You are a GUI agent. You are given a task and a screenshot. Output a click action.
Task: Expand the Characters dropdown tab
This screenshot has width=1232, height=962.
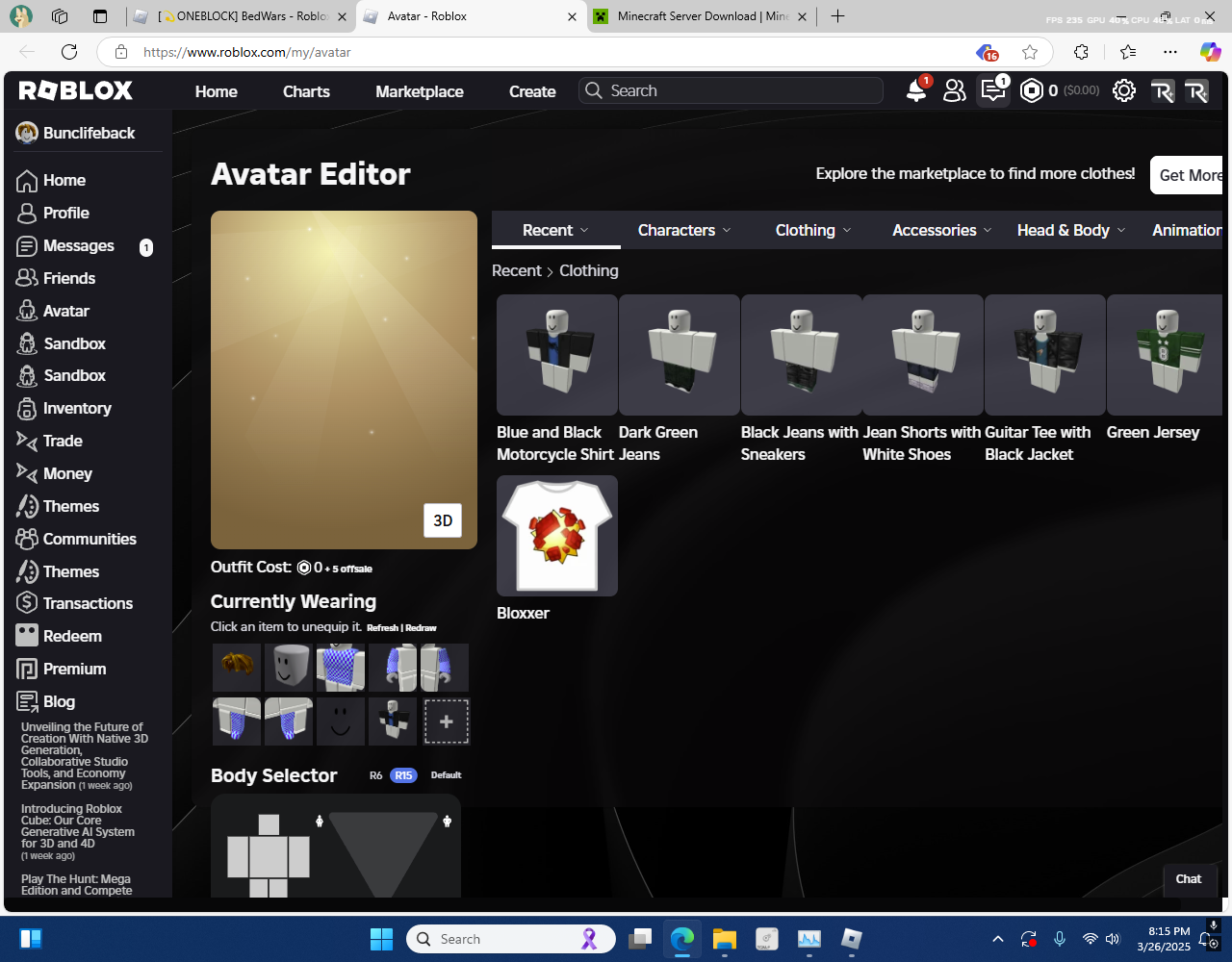click(x=684, y=230)
